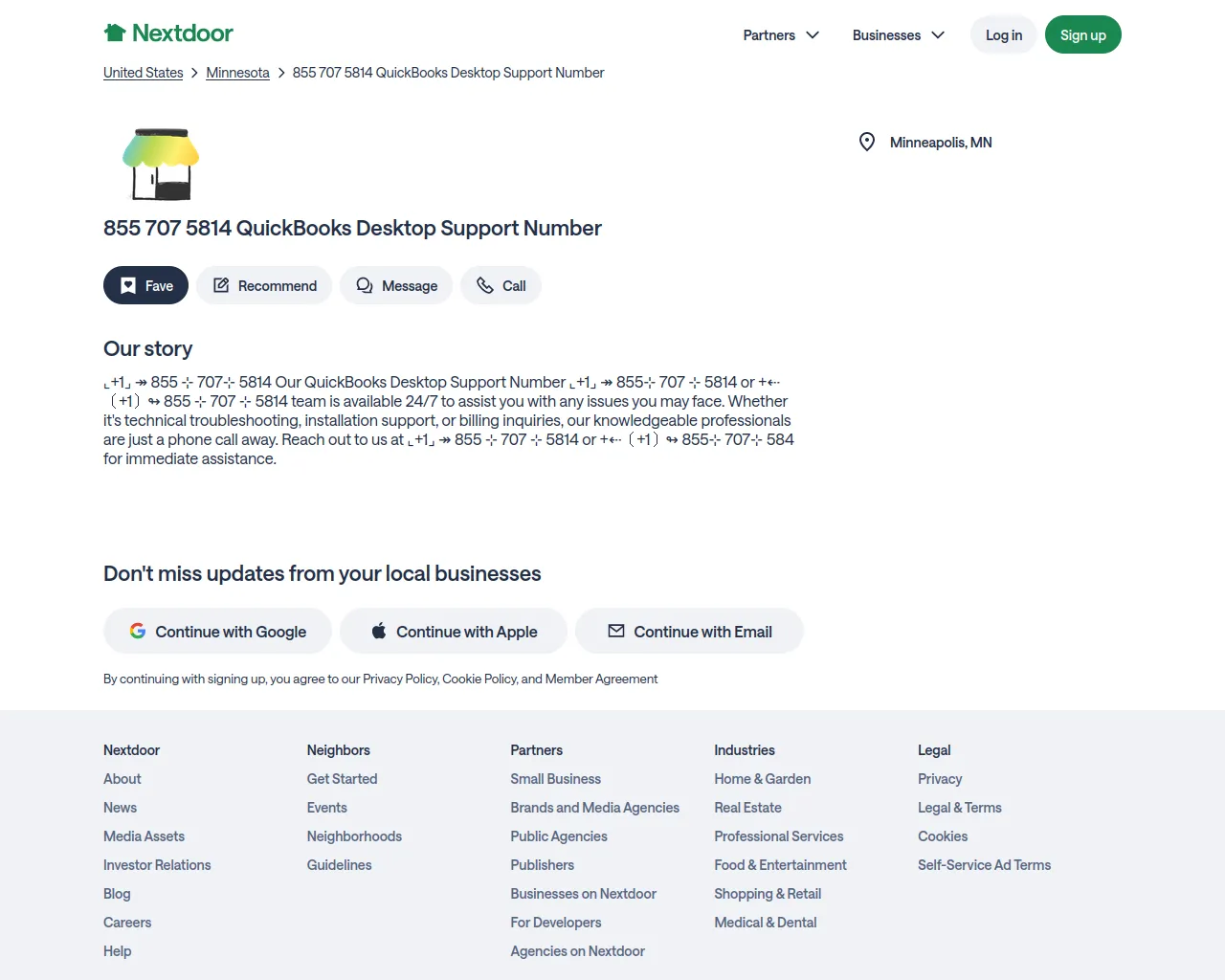The image size is (1225, 980).
Task: Click the chat bubble icon in Message
Action: pyautogui.click(x=365, y=285)
